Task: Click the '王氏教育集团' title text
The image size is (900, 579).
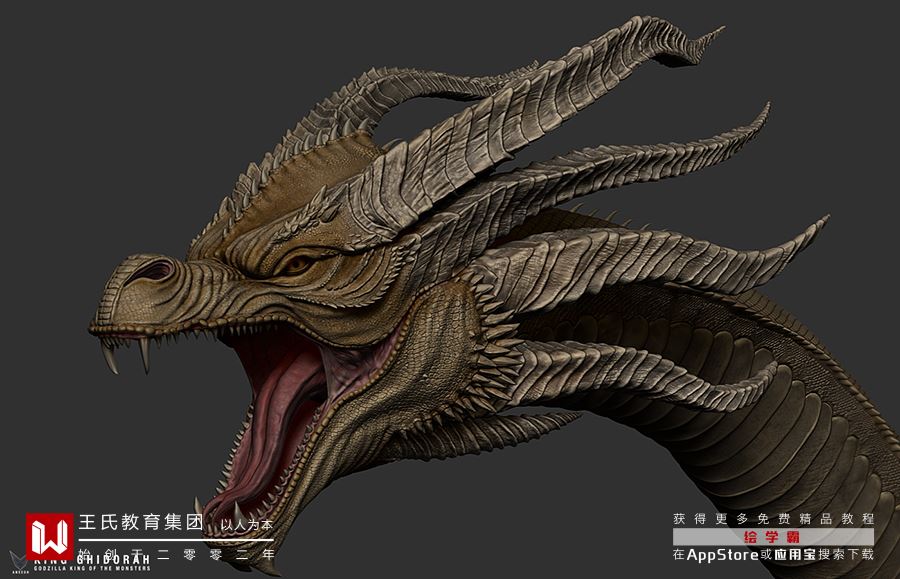Action: pyautogui.click(x=141, y=522)
